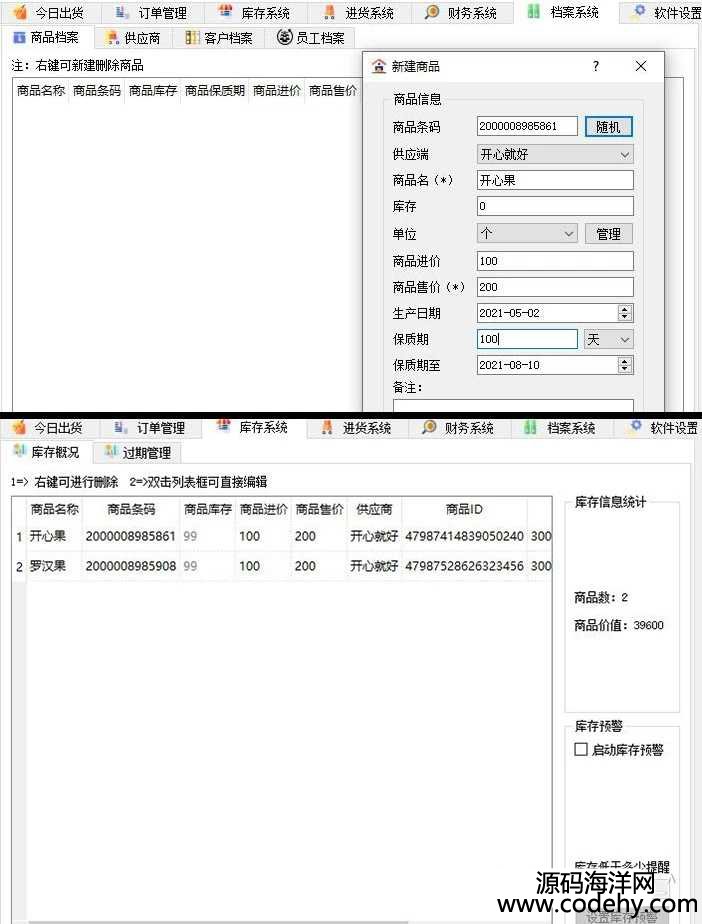Click the 客户档案 tab icon
The height and width of the screenshot is (924, 702).
coord(192,38)
